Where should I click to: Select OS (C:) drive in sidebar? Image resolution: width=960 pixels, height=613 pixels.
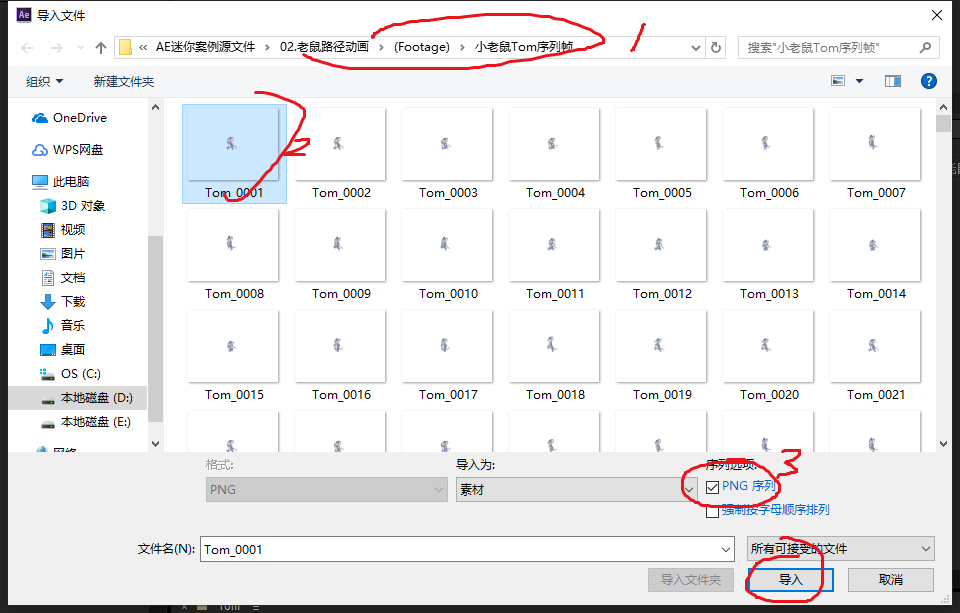pos(70,374)
